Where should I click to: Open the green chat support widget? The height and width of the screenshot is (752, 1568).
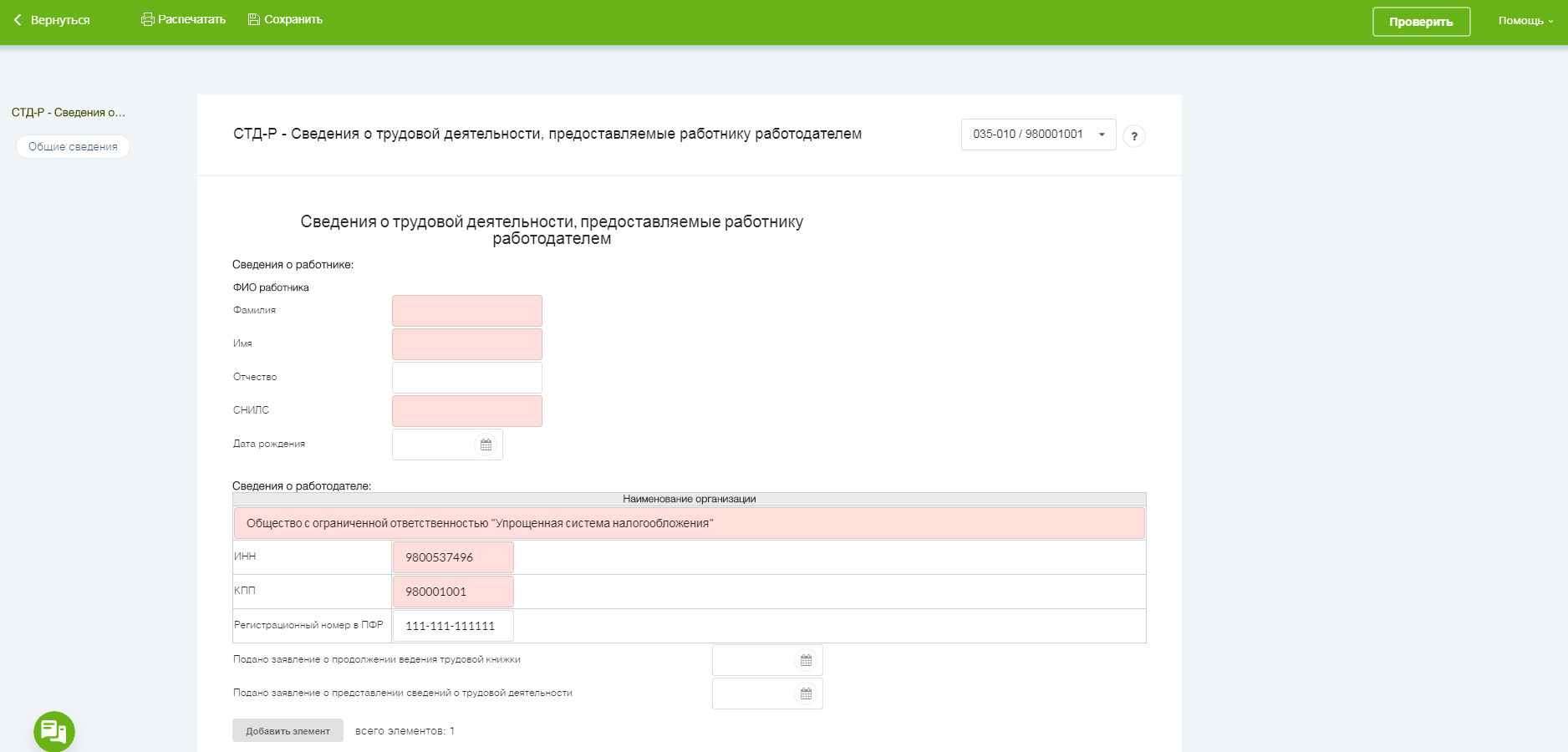pyautogui.click(x=54, y=731)
